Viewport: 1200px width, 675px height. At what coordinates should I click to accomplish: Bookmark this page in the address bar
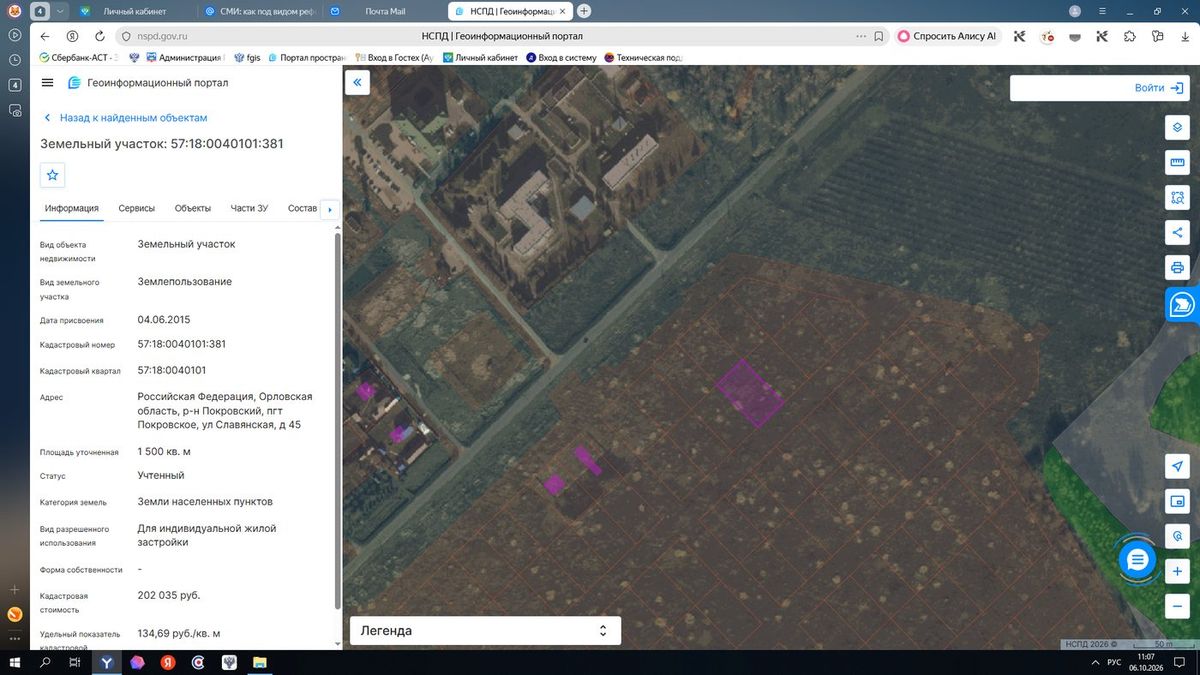click(x=879, y=36)
